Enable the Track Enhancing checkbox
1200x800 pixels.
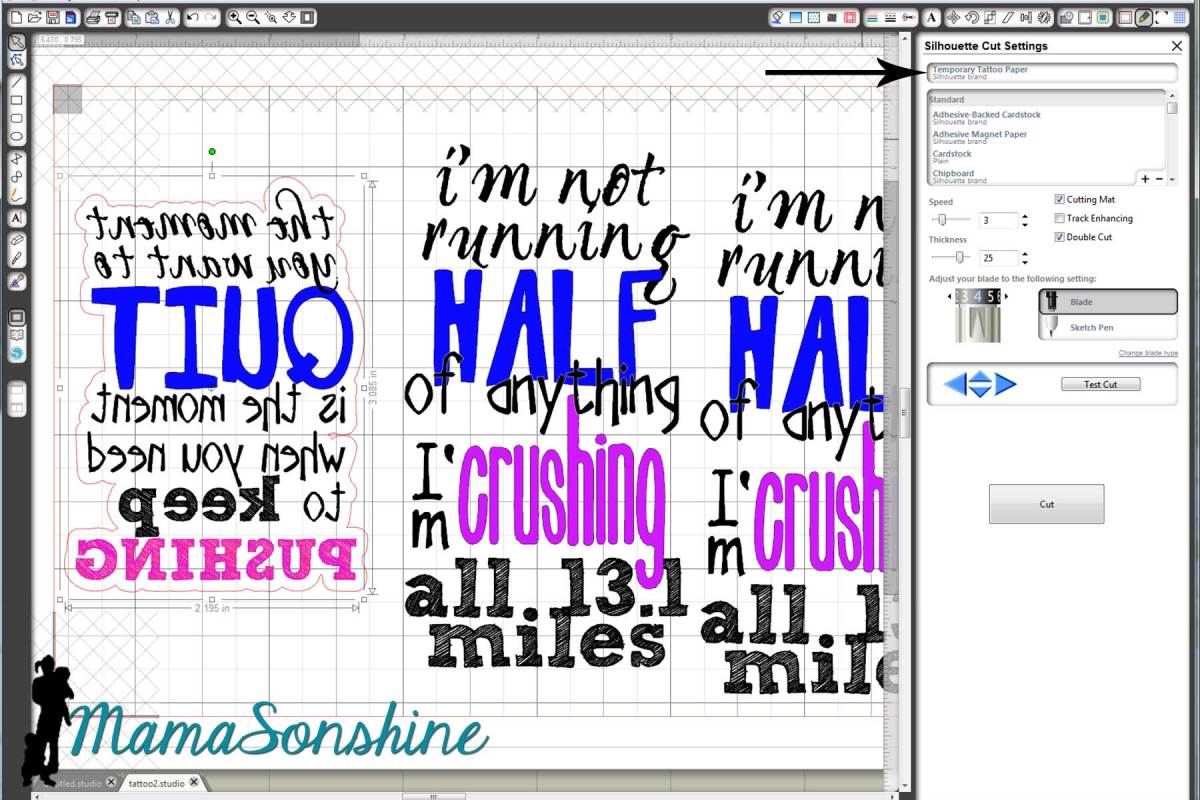(x=1060, y=218)
